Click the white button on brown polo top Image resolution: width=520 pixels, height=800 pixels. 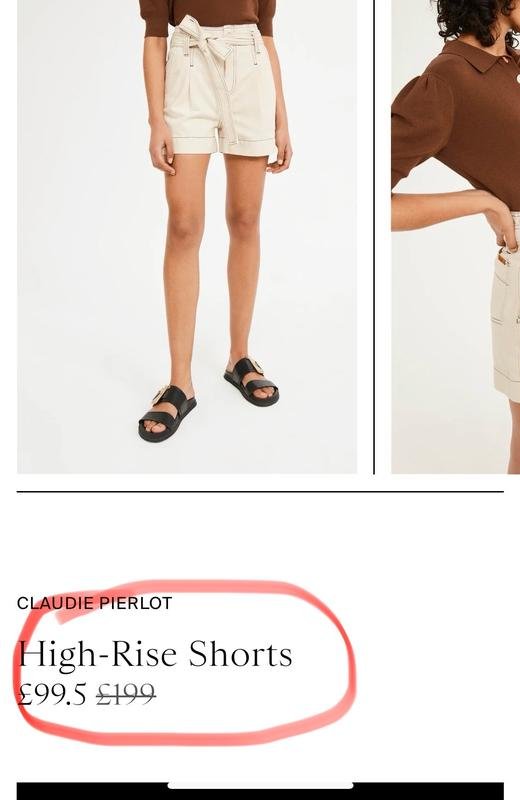(517, 78)
